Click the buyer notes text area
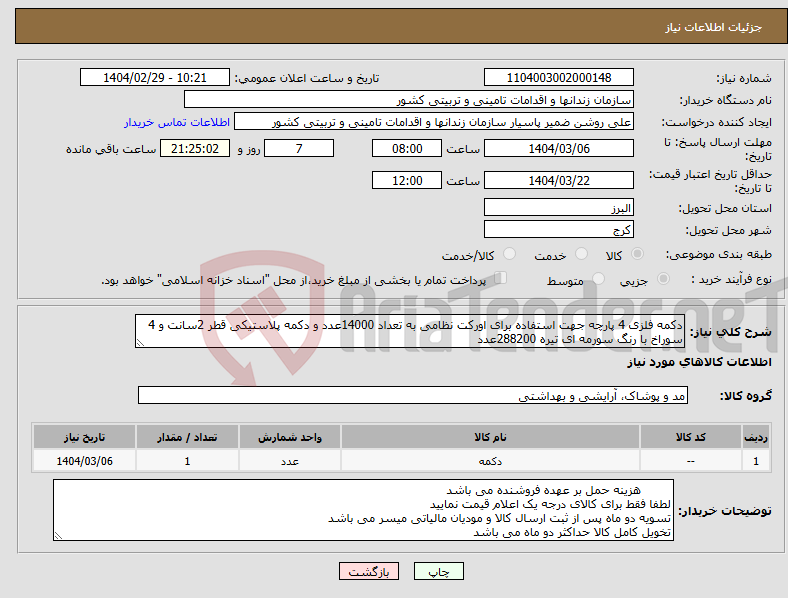The image size is (788, 598). pyautogui.click(x=363, y=511)
